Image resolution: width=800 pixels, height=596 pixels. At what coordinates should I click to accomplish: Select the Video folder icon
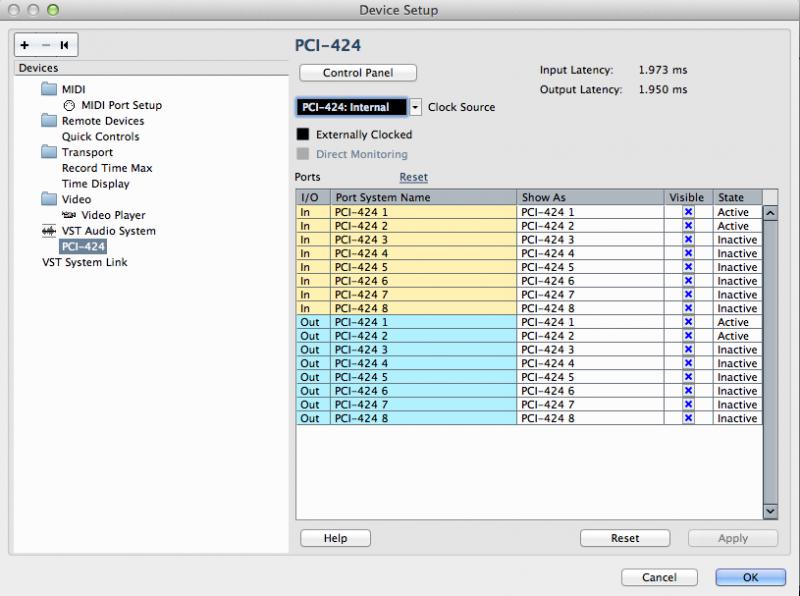tap(49, 198)
